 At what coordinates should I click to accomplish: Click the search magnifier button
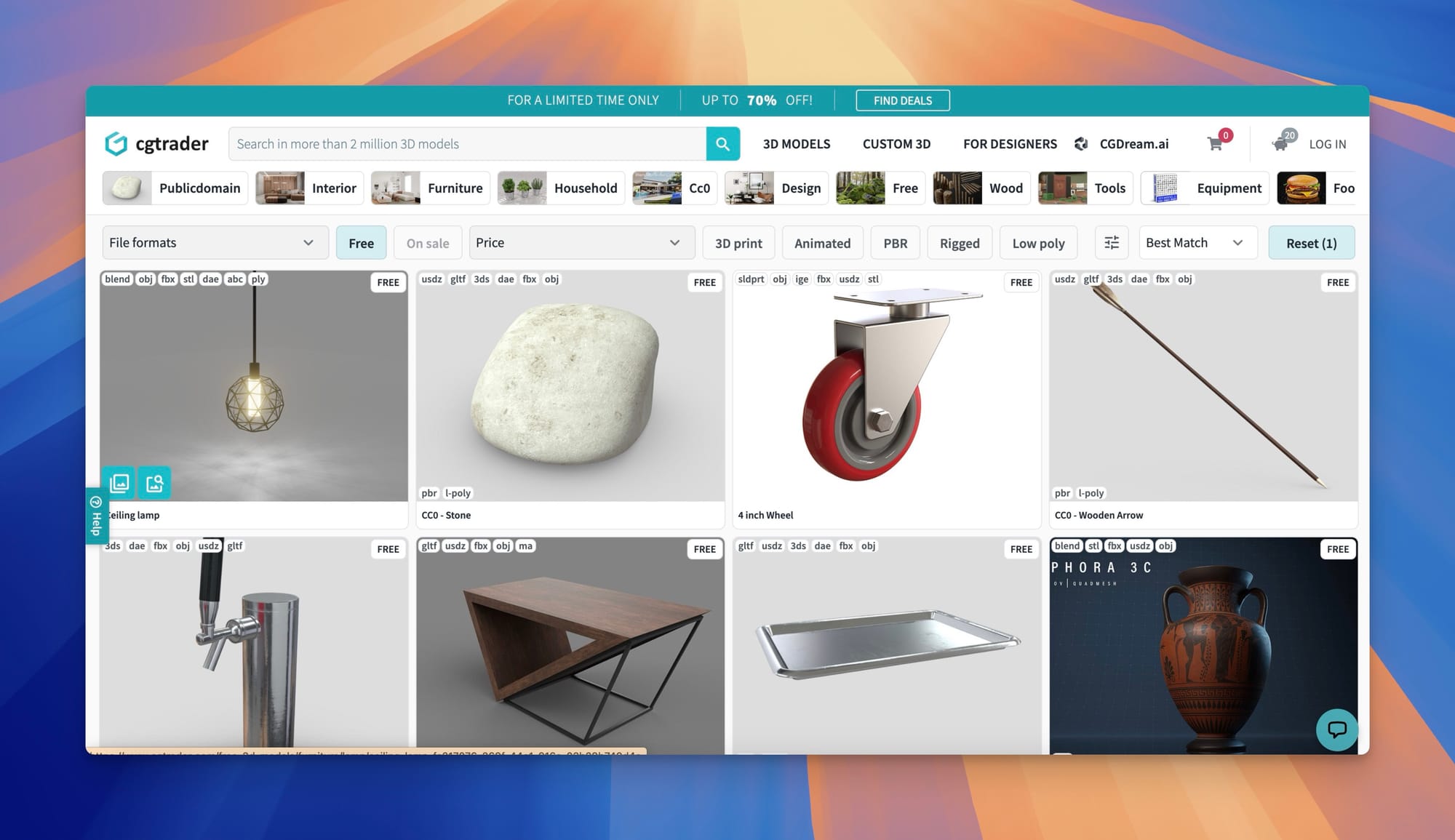722,144
